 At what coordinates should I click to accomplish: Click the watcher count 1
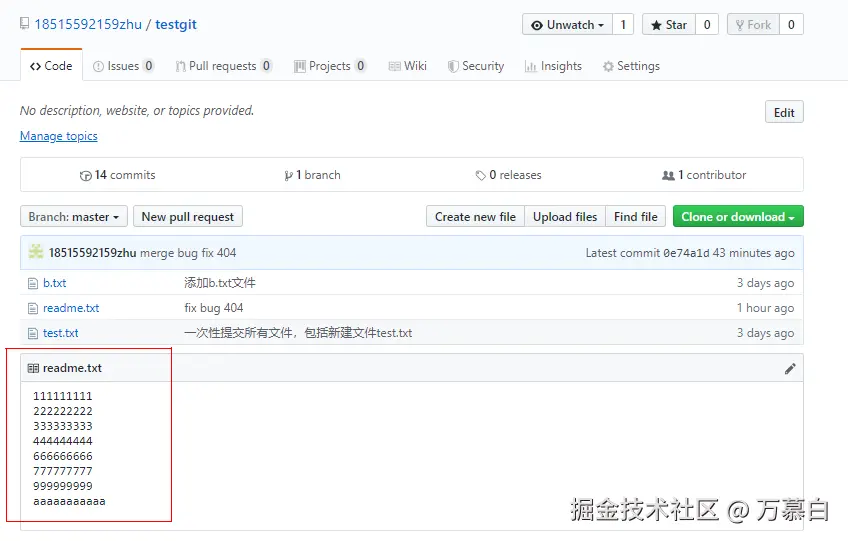click(623, 24)
